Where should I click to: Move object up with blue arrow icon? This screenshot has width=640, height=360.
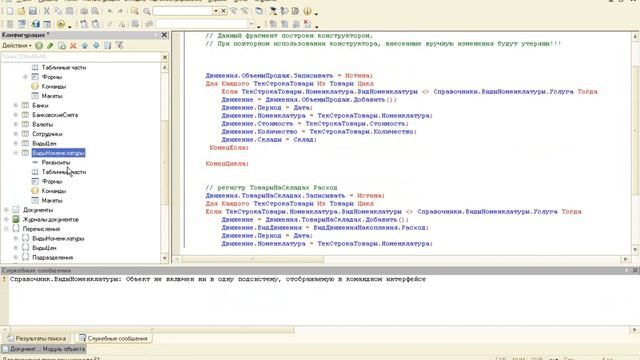tap(84, 46)
